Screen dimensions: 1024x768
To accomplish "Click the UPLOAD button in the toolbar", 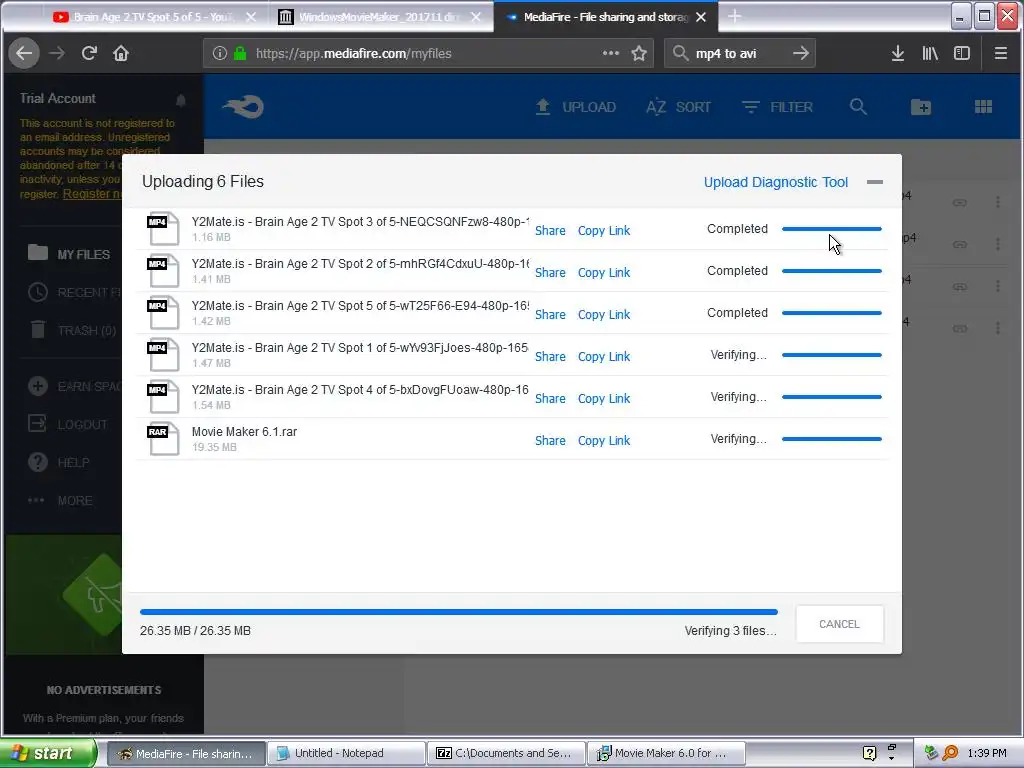I will pyautogui.click(x=575, y=106).
